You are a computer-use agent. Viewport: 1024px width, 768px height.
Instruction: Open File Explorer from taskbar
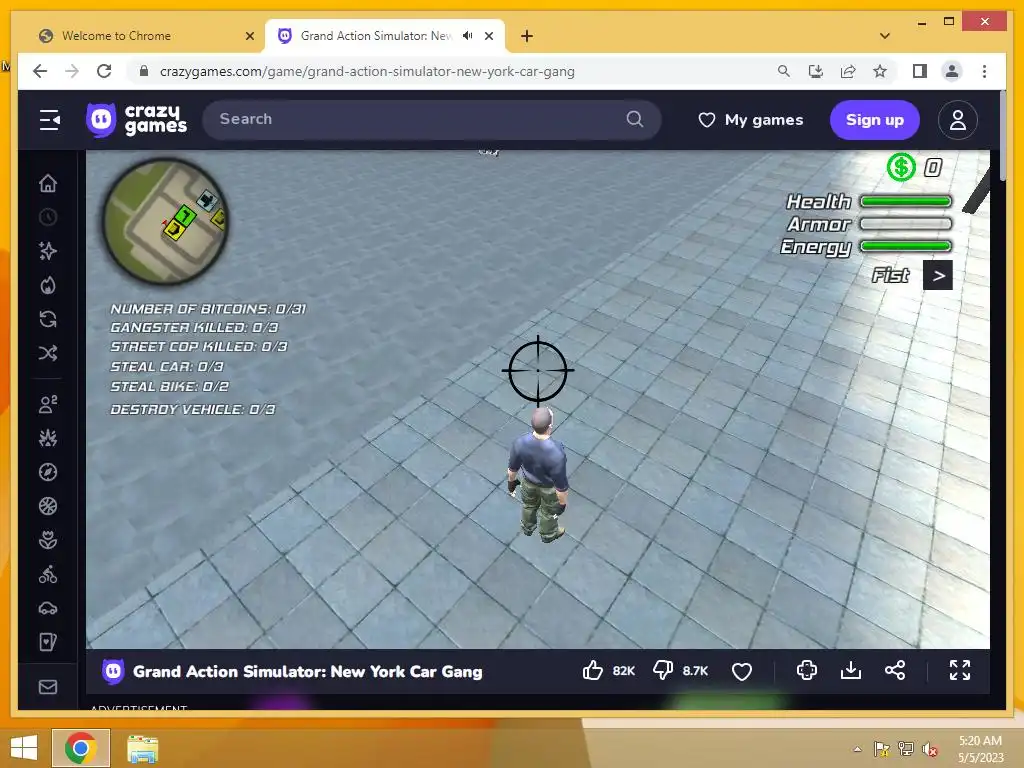142,748
